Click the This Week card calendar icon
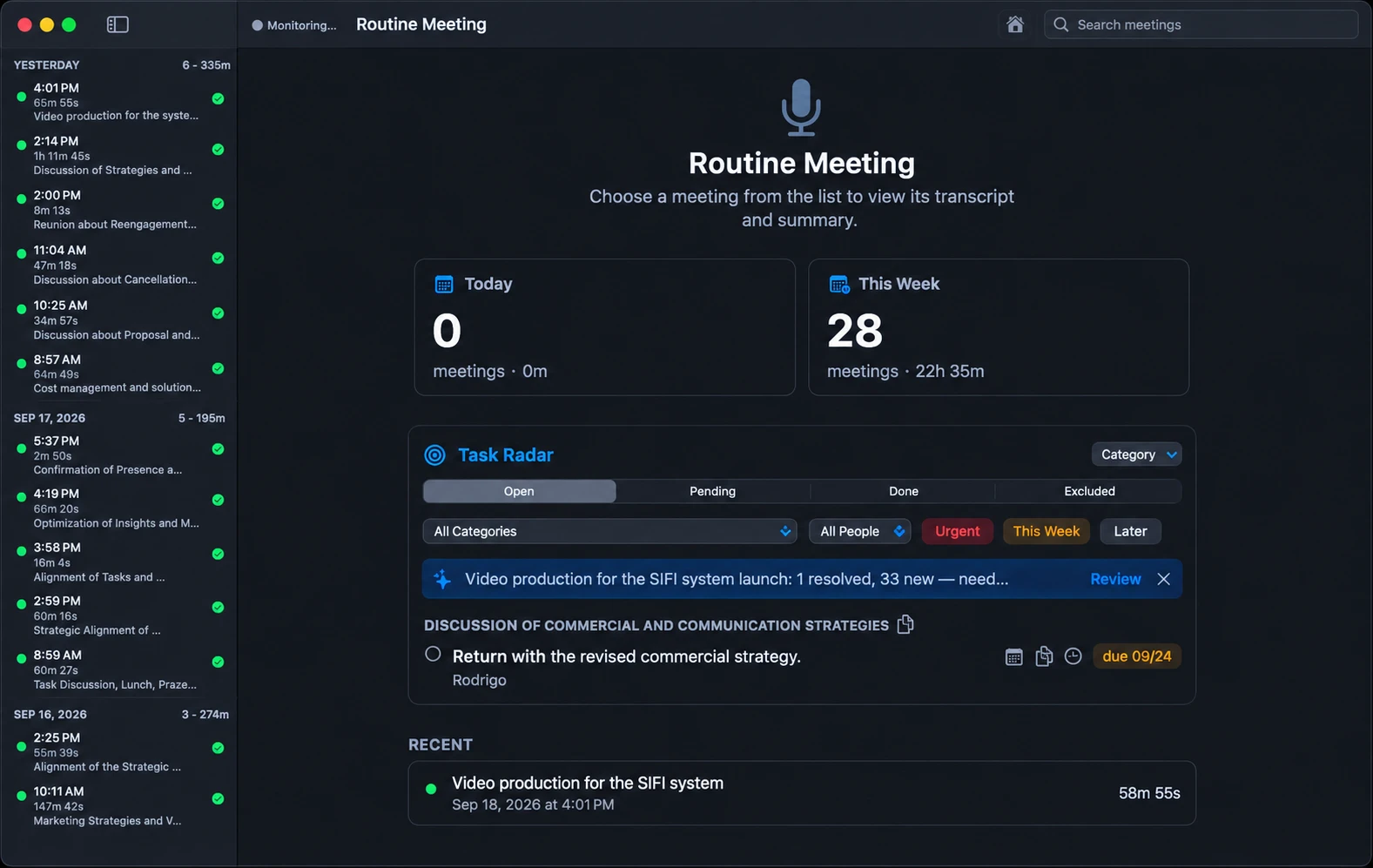Image resolution: width=1373 pixels, height=868 pixels. coord(839,284)
